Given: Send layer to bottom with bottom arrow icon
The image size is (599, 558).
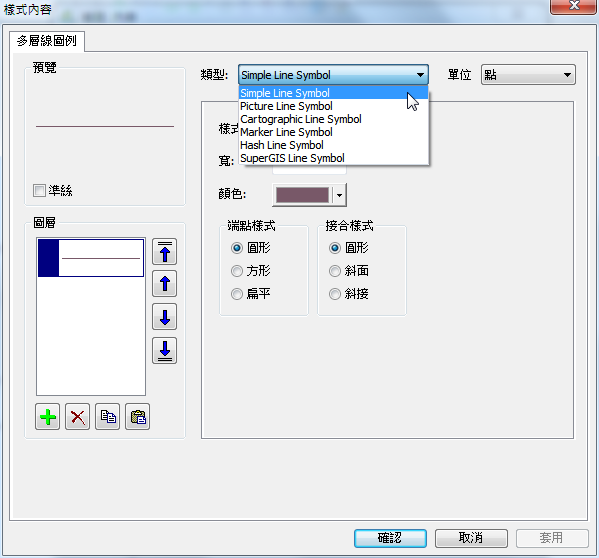Looking at the screenshot, I should pyautogui.click(x=165, y=350).
